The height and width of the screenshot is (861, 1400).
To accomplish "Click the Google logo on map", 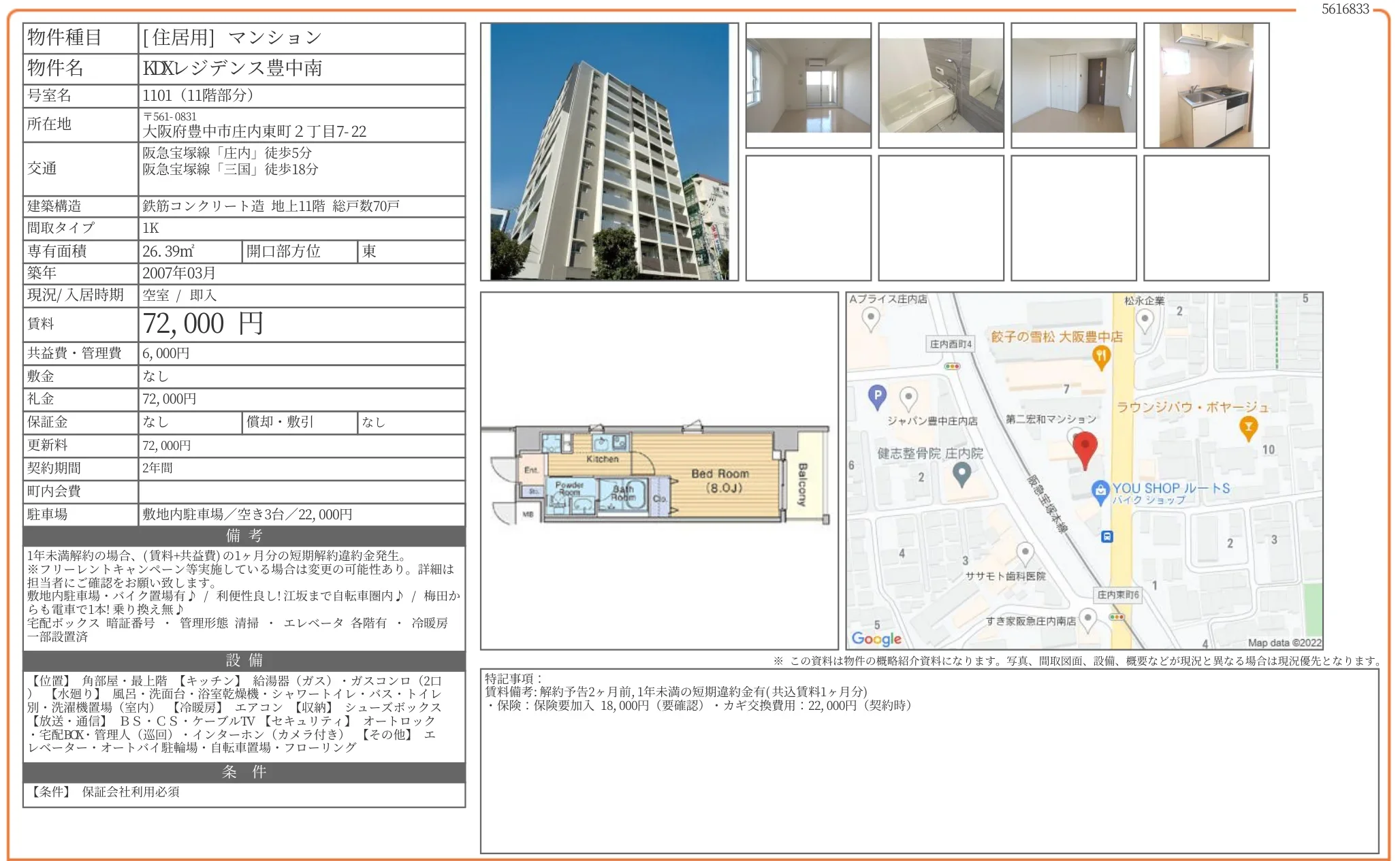I will (x=876, y=638).
